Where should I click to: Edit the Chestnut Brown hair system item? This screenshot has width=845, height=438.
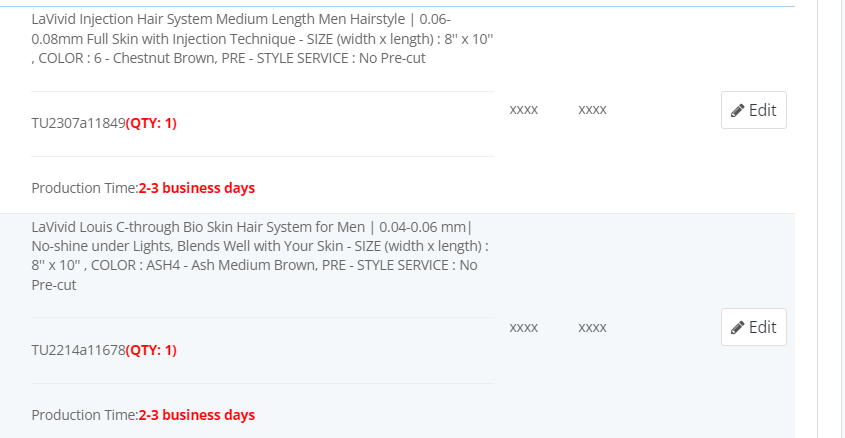click(753, 110)
